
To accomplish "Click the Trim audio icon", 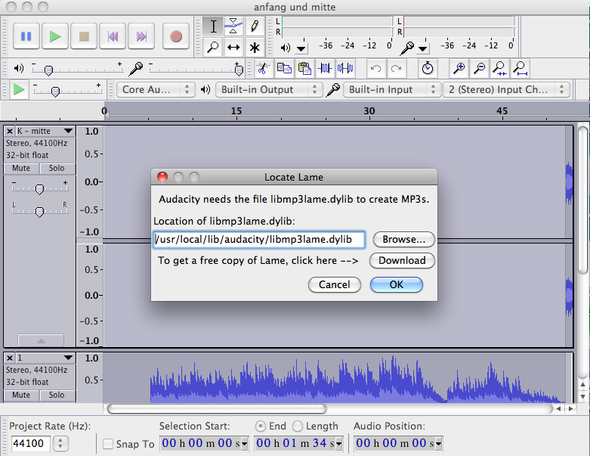I will click(x=325, y=68).
